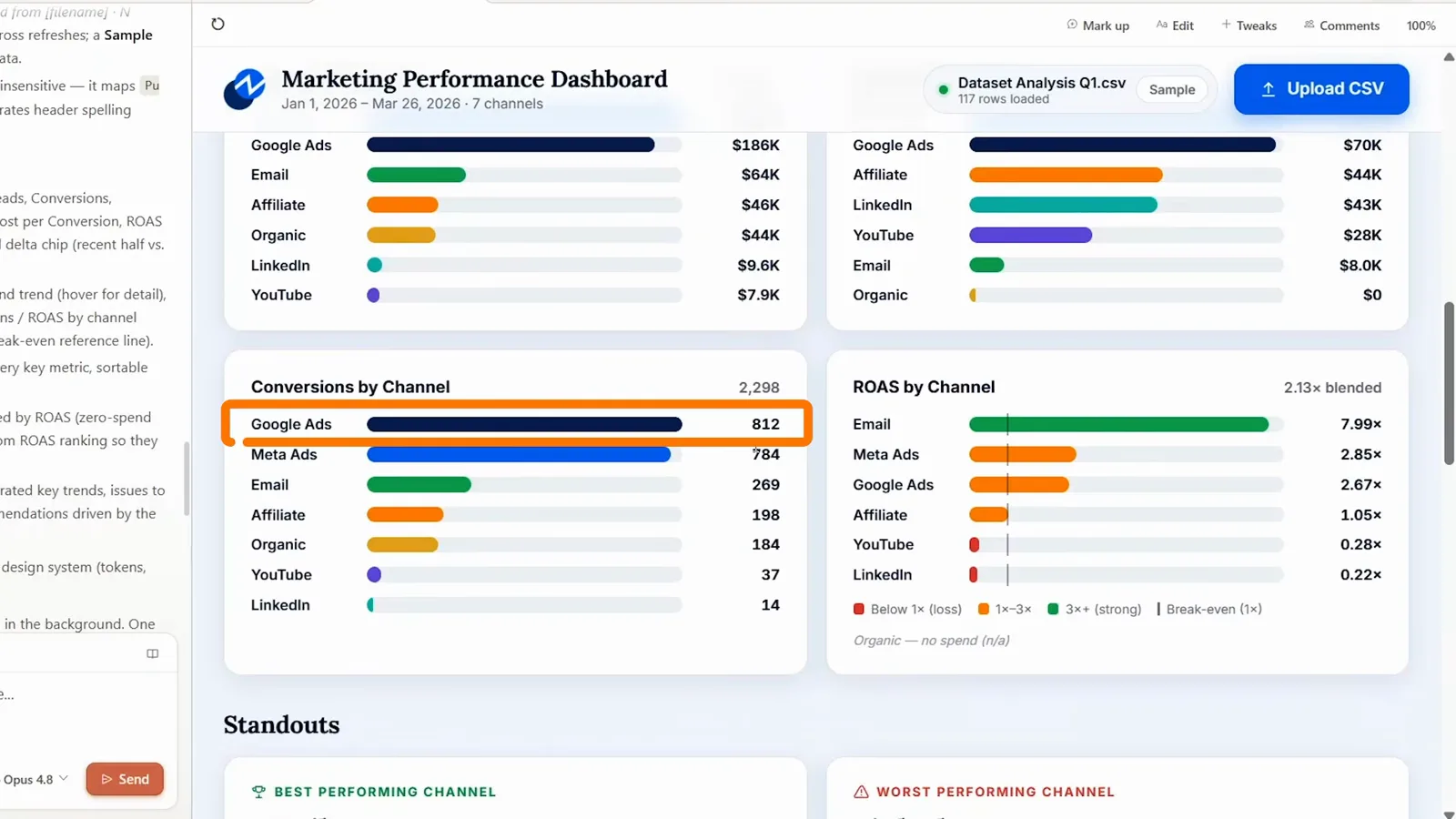Click the red Below 1× legend swatch
Screen dimensions: 1456x819
(x=859, y=609)
